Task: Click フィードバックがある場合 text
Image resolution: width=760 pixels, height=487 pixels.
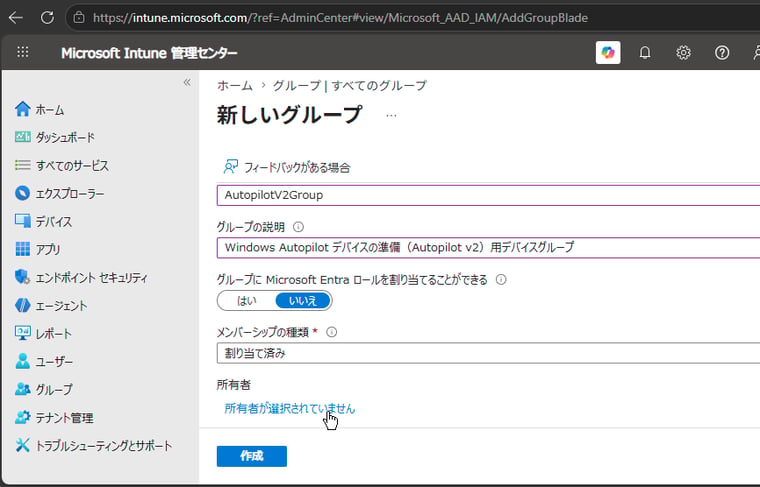Action: coord(297,168)
